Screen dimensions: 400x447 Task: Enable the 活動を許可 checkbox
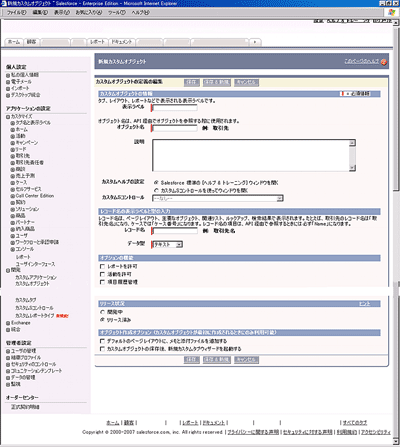point(102,274)
